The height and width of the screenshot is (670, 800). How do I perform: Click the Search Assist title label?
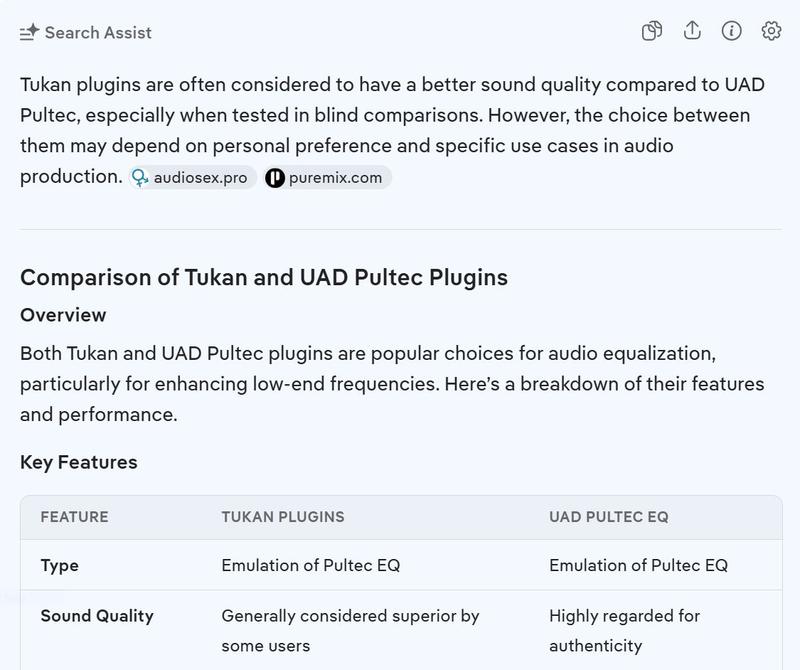coord(98,33)
